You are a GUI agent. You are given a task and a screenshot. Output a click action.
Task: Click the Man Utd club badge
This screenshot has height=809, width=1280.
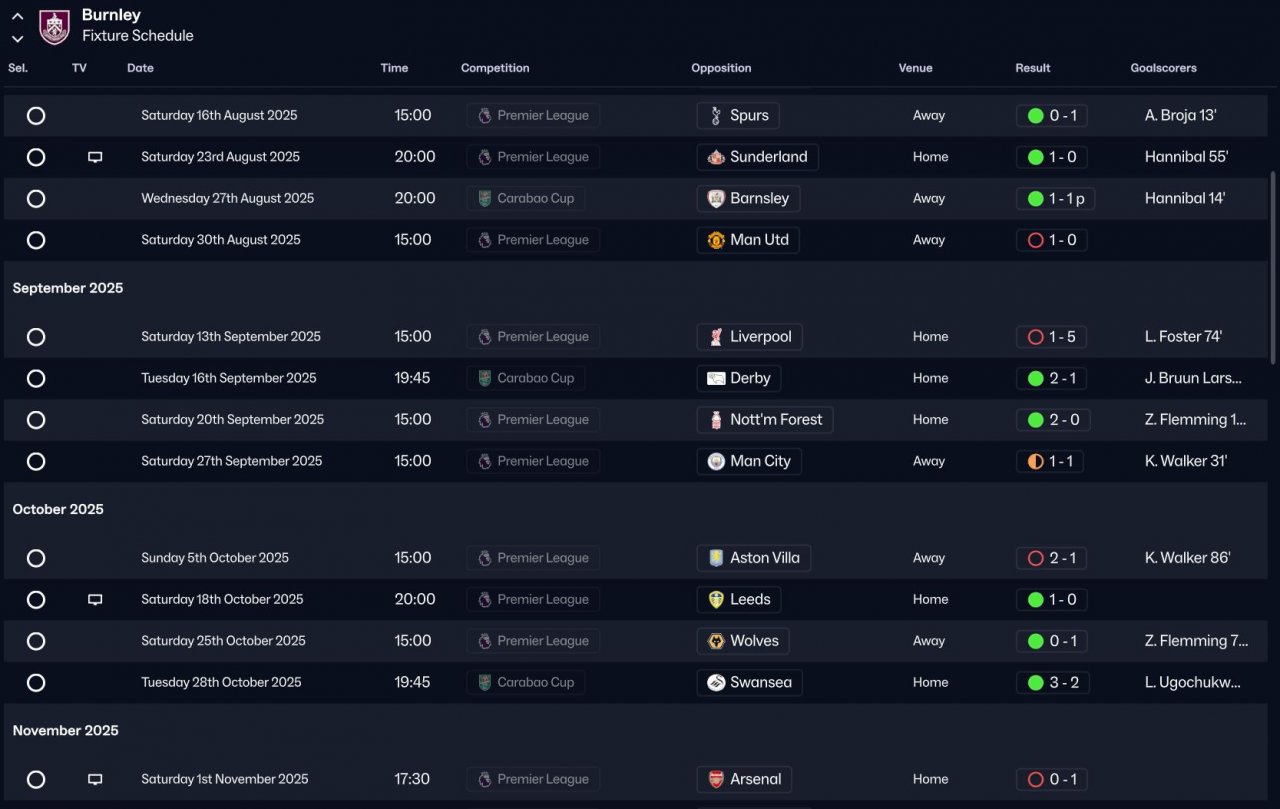tap(715, 240)
